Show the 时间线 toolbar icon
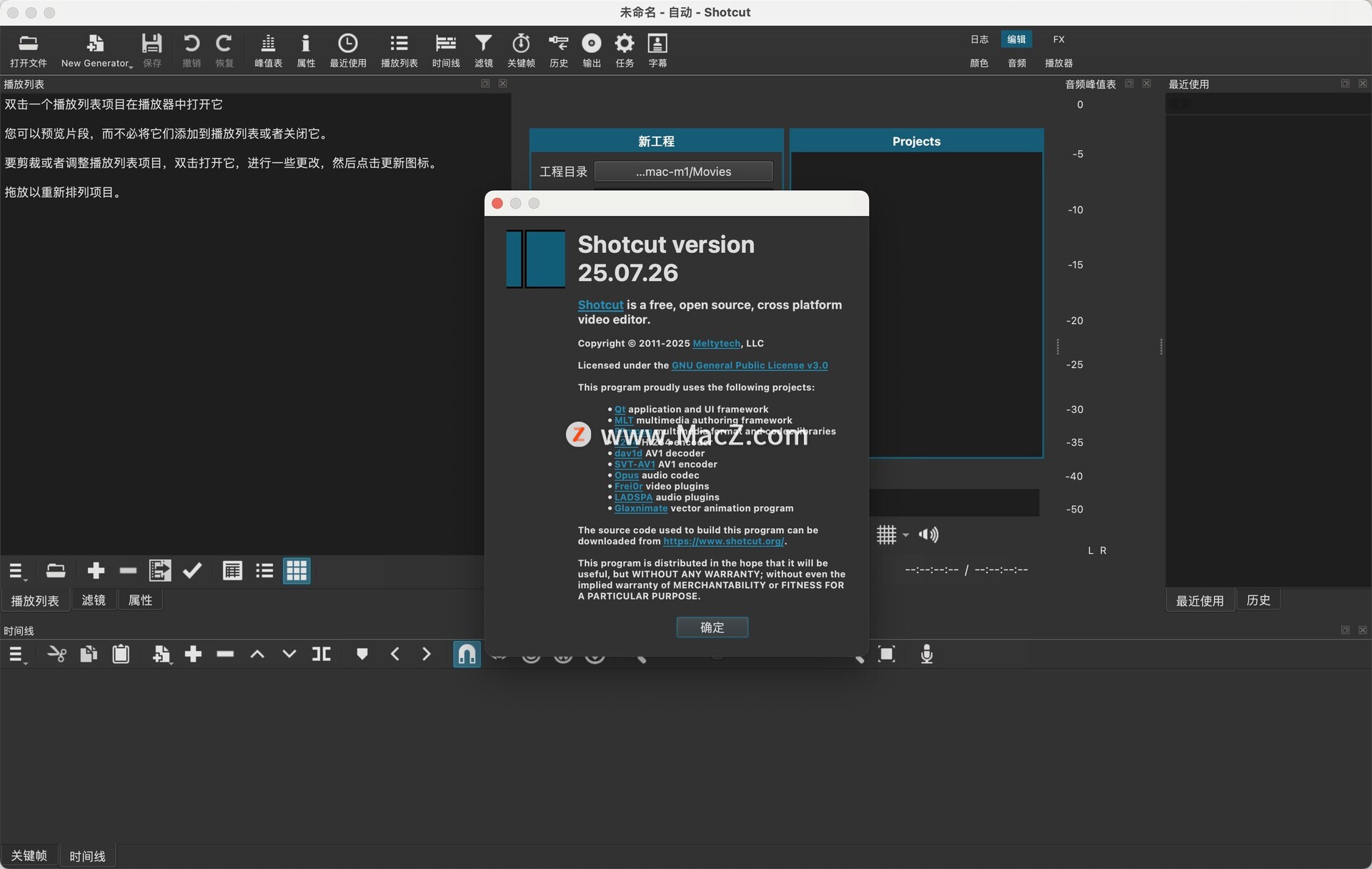Image resolution: width=1372 pixels, height=869 pixels. point(446,50)
